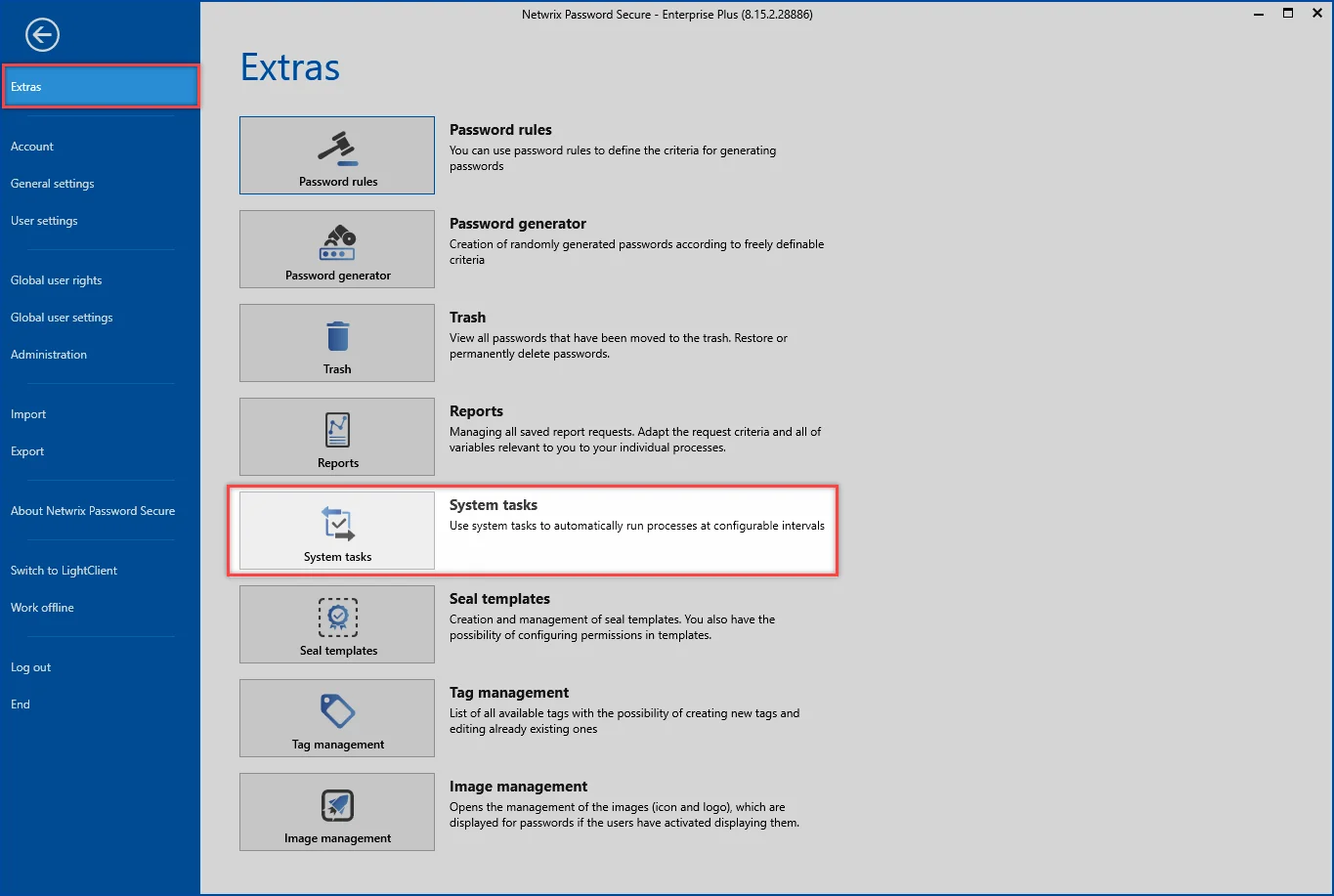This screenshot has height=896, width=1334.
Task: Click the back arrow icon
Action: (42, 35)
